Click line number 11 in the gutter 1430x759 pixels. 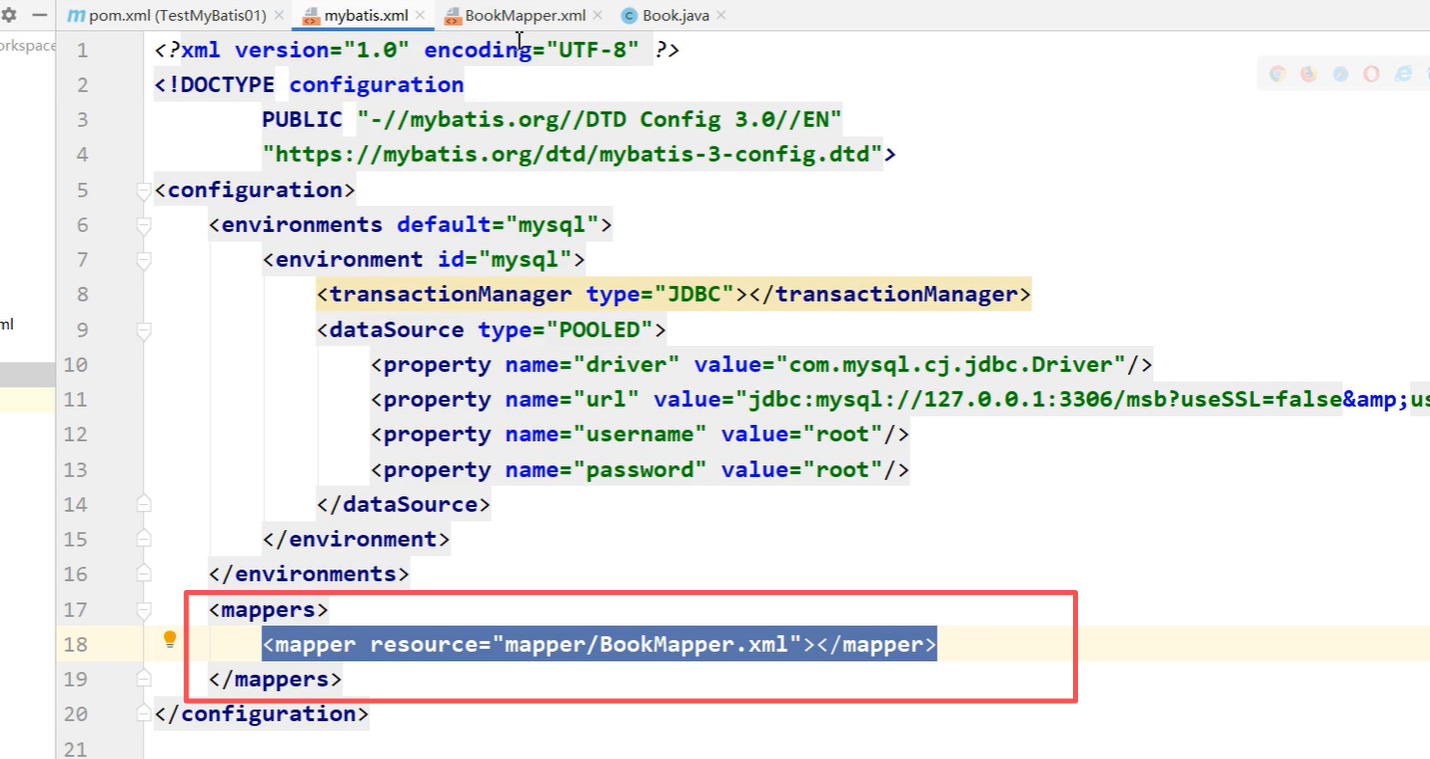pos(75,400)
